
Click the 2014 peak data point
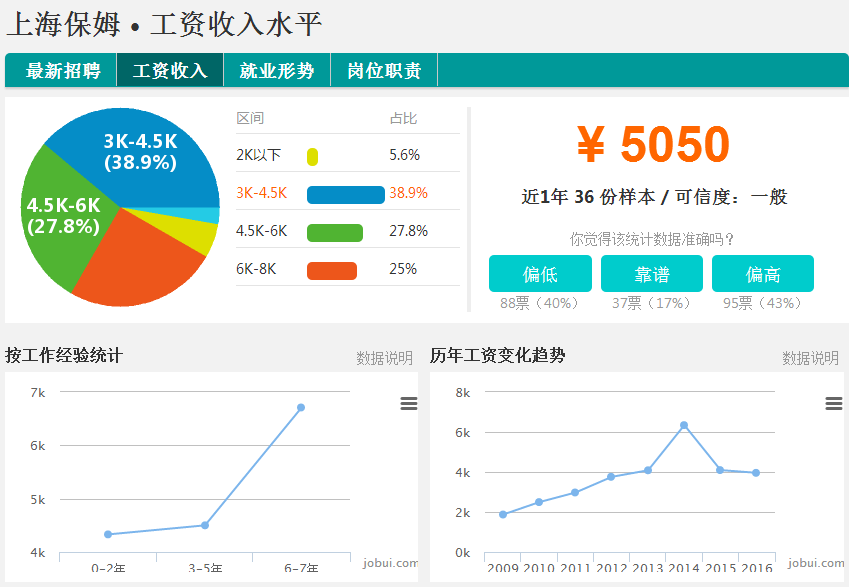[684, 425]
